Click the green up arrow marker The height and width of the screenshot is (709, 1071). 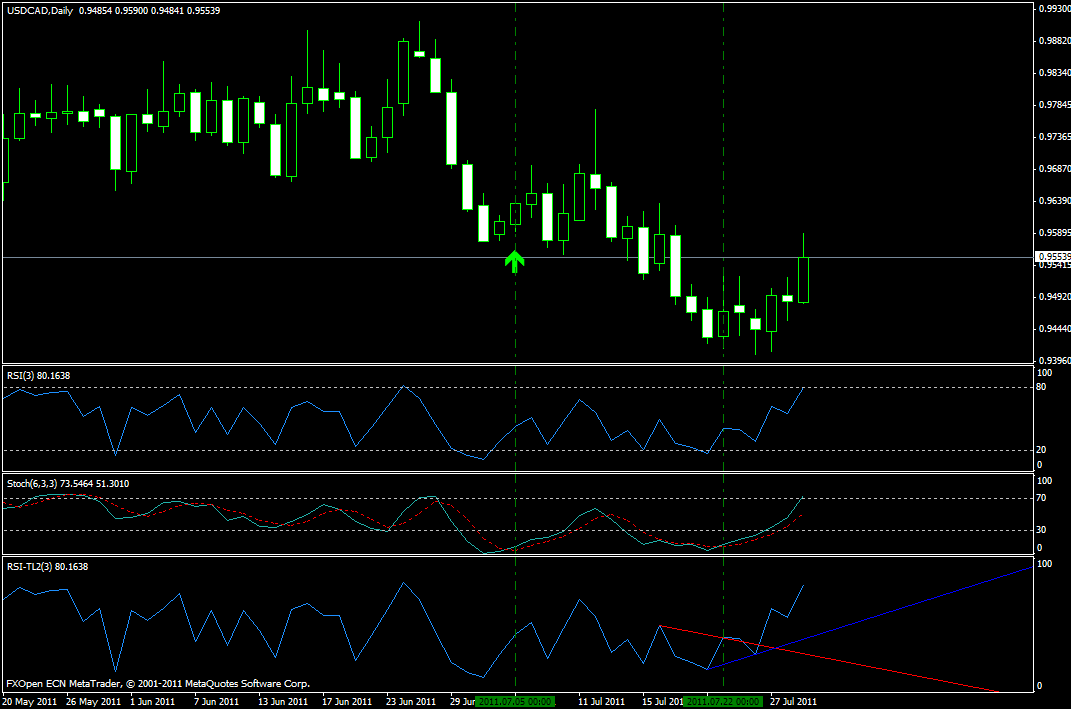click(x=514, y=262)
